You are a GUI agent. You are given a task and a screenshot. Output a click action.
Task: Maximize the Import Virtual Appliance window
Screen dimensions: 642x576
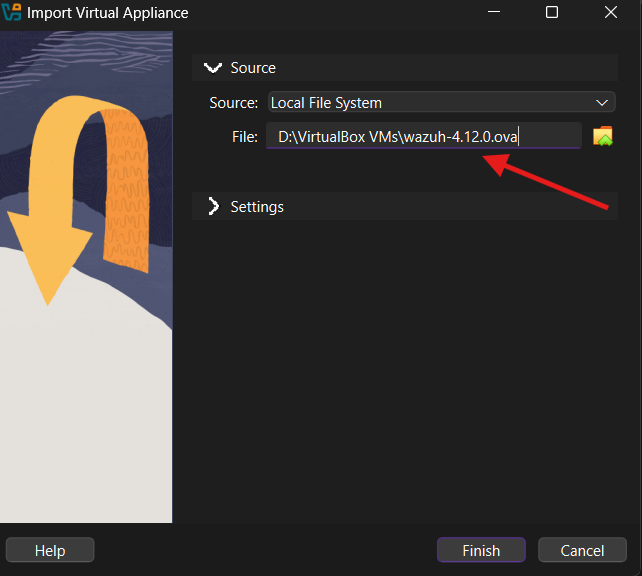tap(551, 13)
